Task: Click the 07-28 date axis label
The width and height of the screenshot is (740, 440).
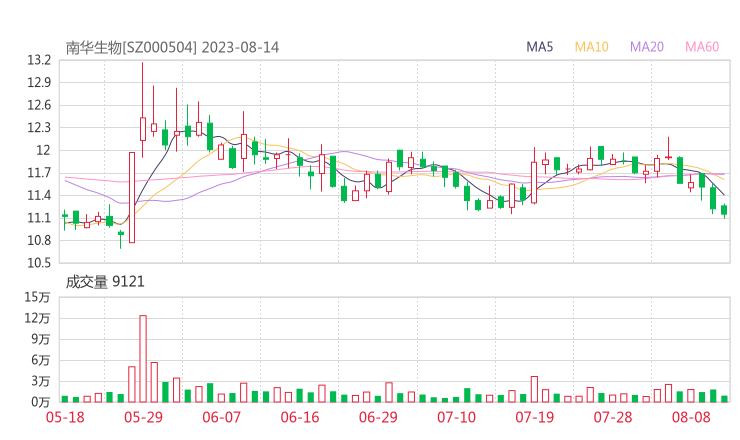Action: (613, 417)
